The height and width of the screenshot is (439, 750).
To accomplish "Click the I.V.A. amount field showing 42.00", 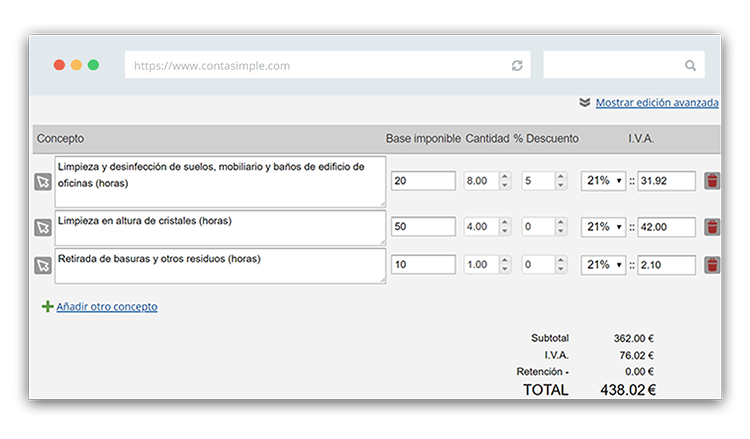I will coord(666,227).
